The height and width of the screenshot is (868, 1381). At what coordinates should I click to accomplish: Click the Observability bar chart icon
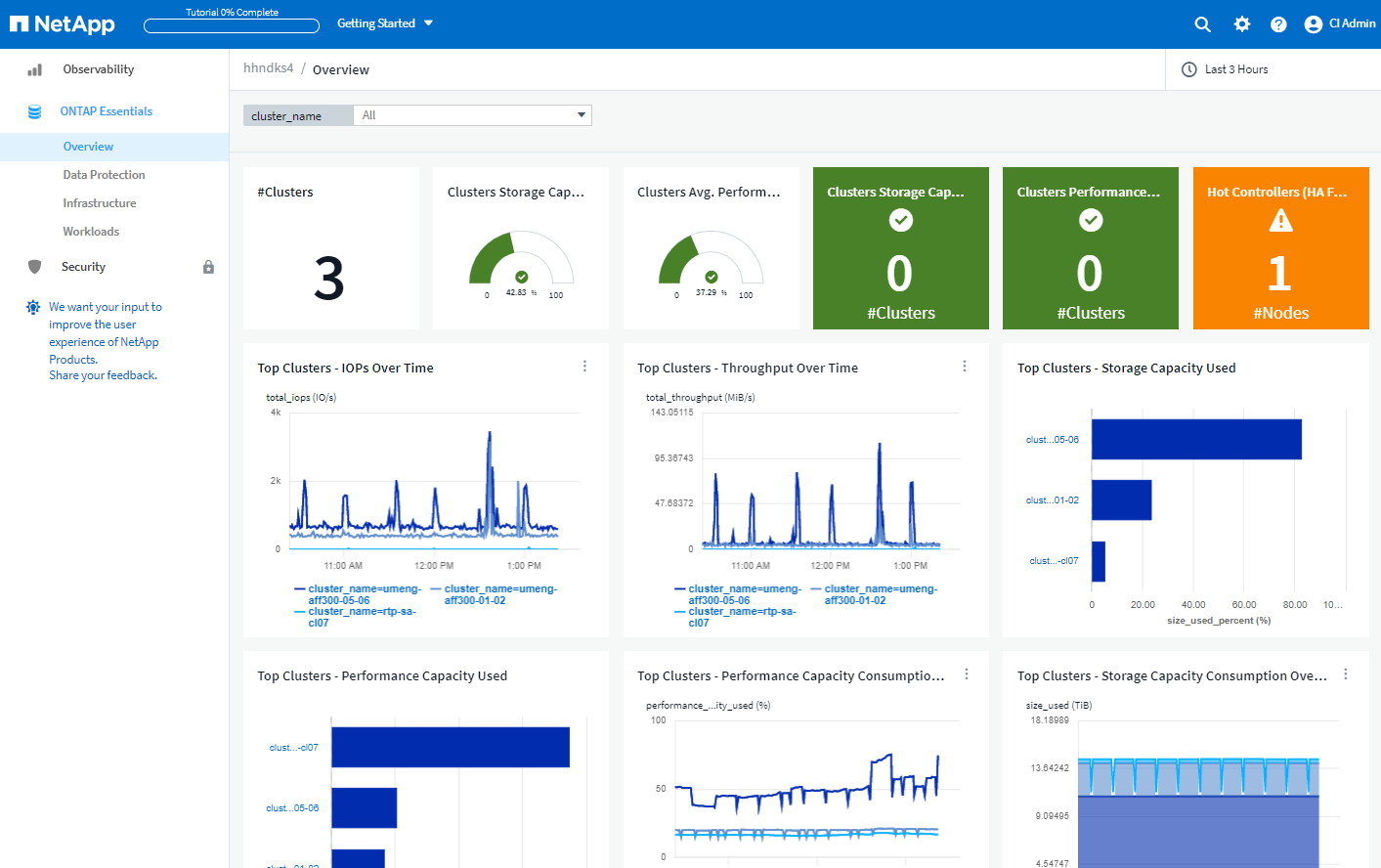point(35,69)
